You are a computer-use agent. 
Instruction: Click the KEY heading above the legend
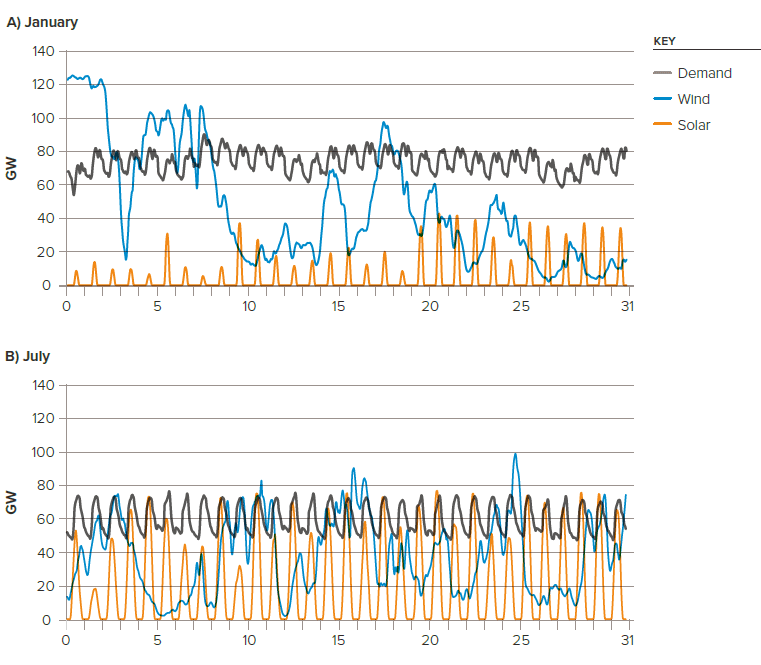click(665, 41)
